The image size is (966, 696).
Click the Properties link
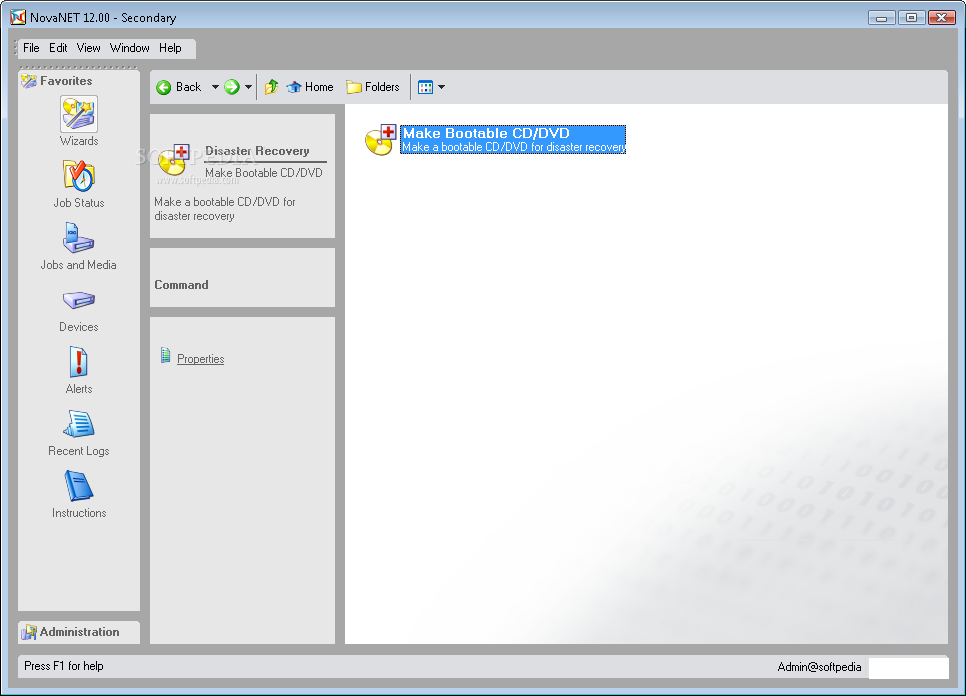pyautogui.click(x=200, y=359)
